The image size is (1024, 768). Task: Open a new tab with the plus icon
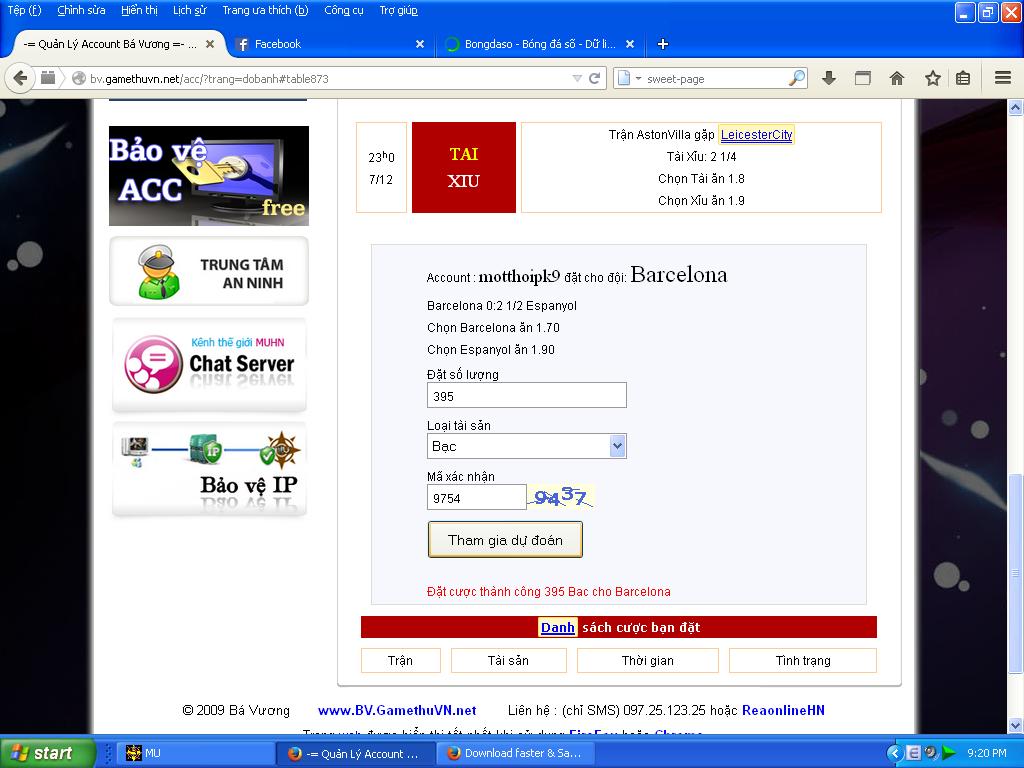tap(663, 44)
